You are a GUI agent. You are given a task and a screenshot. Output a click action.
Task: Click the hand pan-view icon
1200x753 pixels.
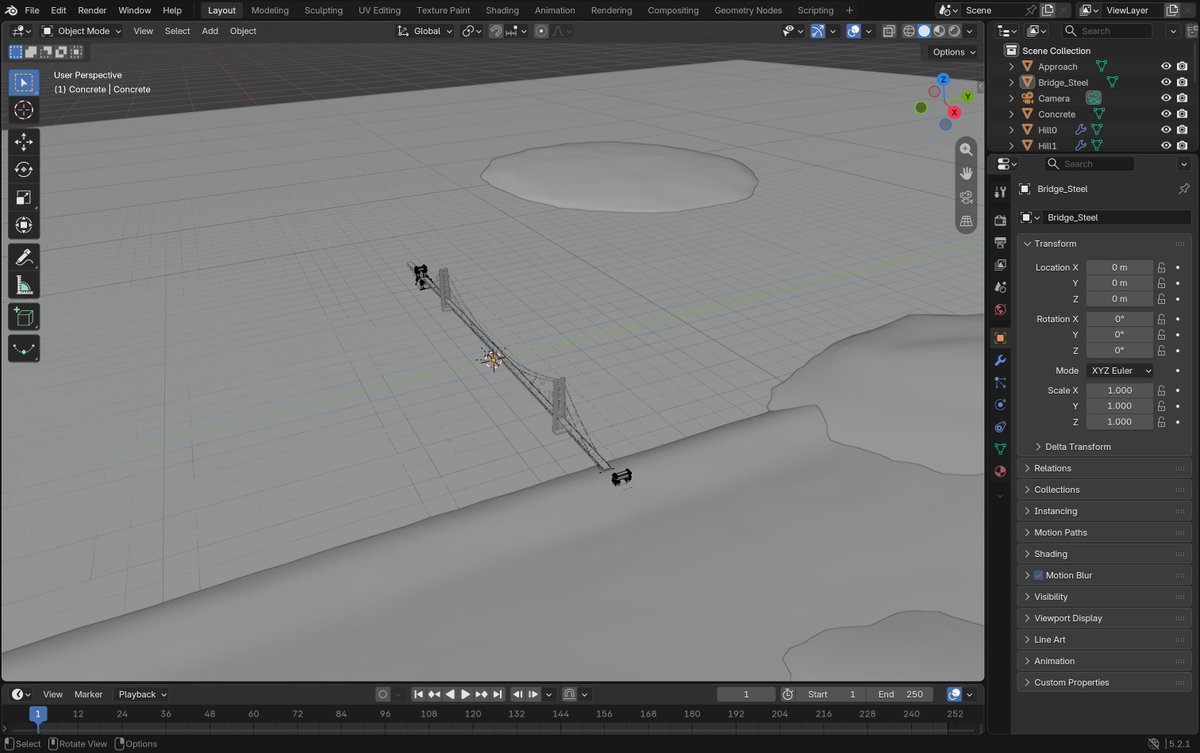coord(966,173)
